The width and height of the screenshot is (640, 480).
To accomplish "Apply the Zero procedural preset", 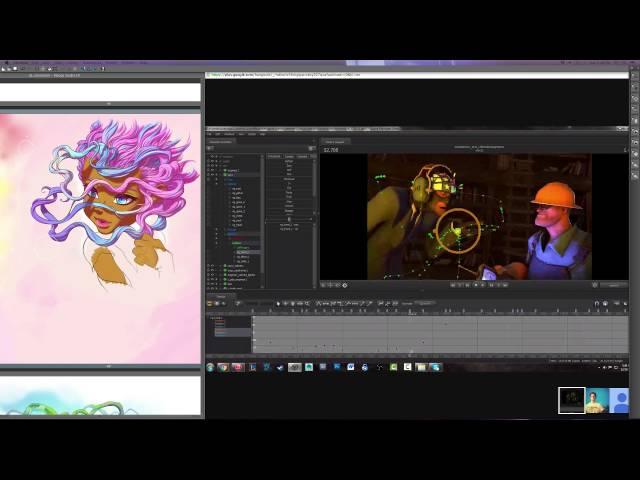I will point(289,166).
